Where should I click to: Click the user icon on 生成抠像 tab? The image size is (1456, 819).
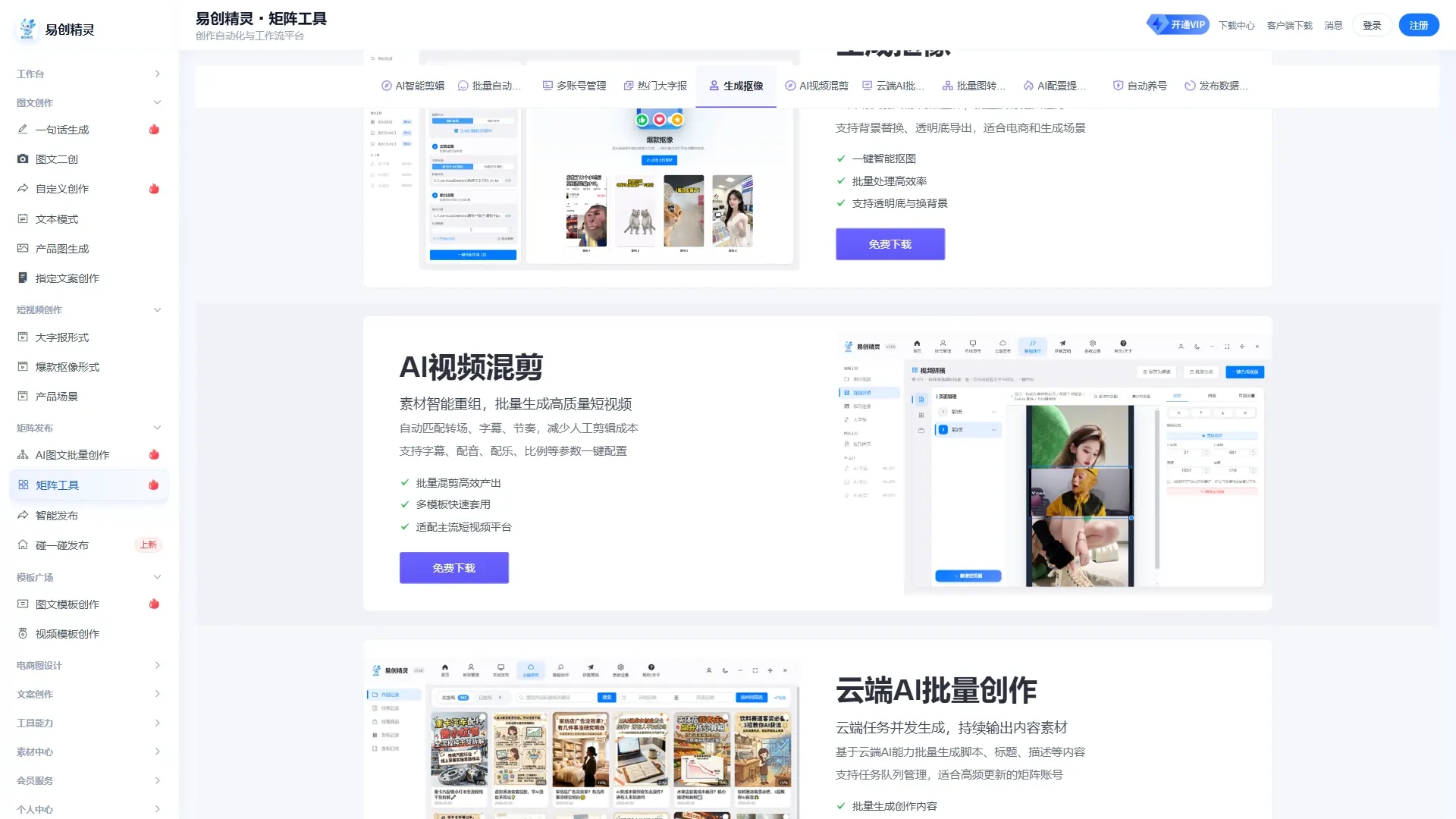tap(714, 86)
